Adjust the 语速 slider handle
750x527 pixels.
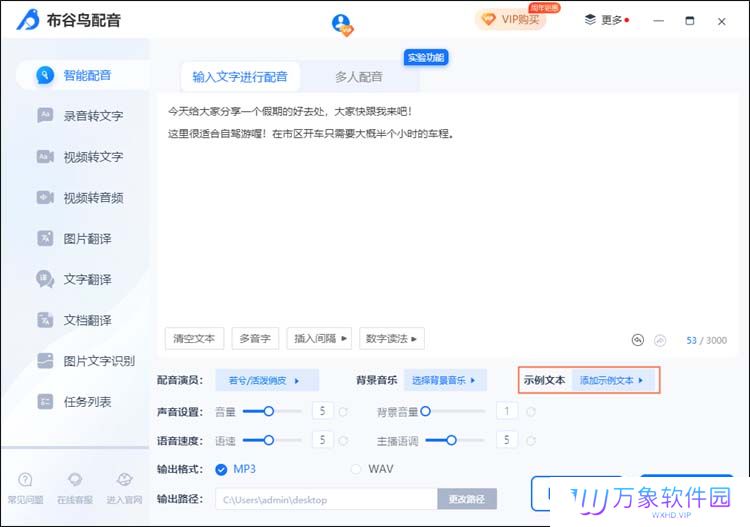[x=269, y=440]
